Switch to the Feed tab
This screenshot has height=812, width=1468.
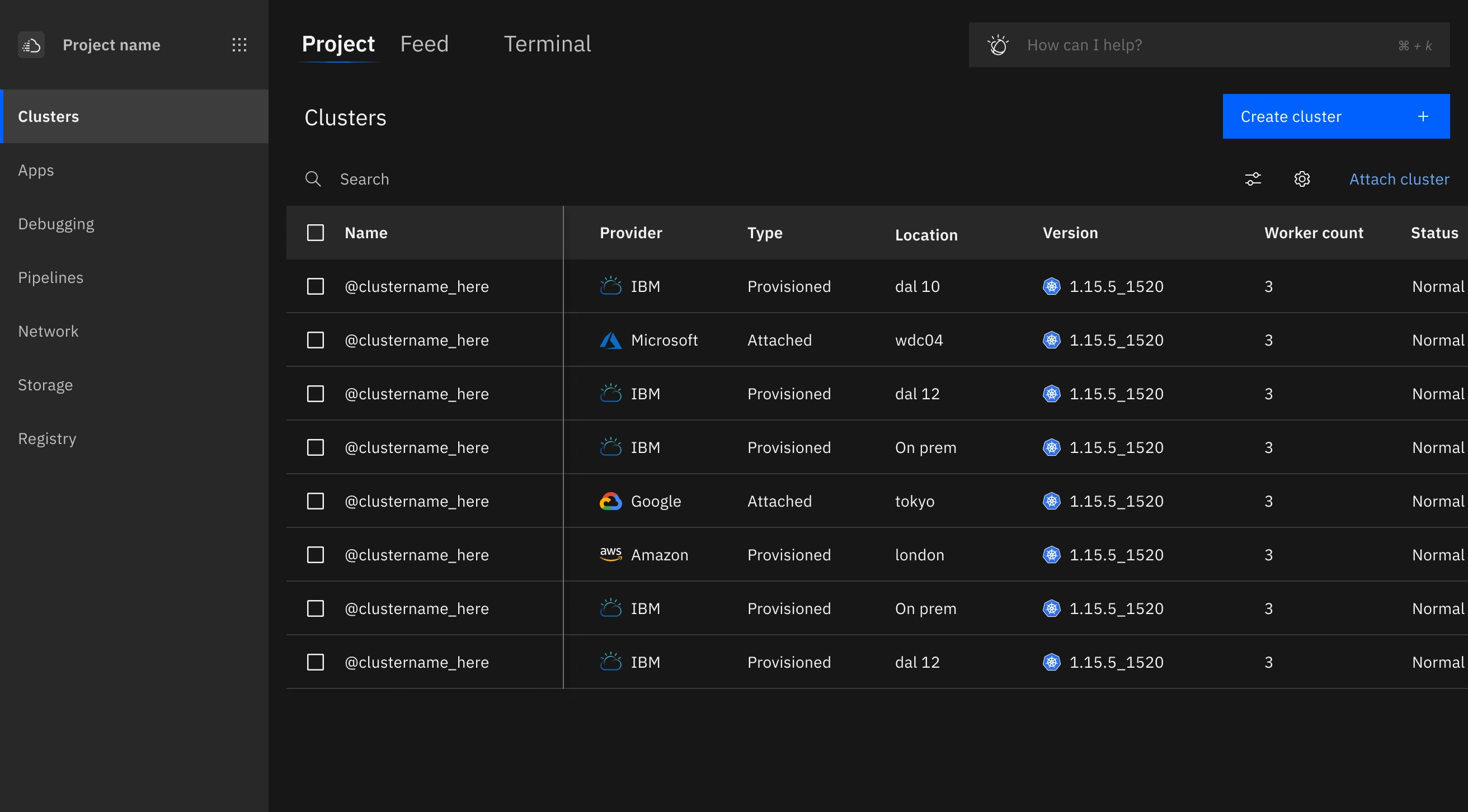424,44
